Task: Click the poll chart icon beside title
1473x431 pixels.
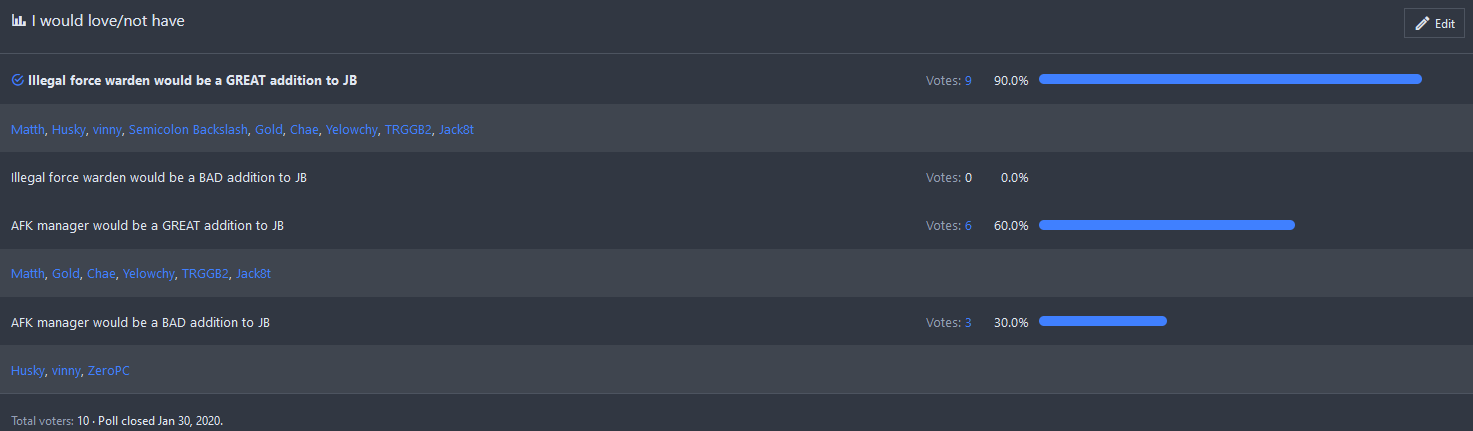Action: point(18,21)
